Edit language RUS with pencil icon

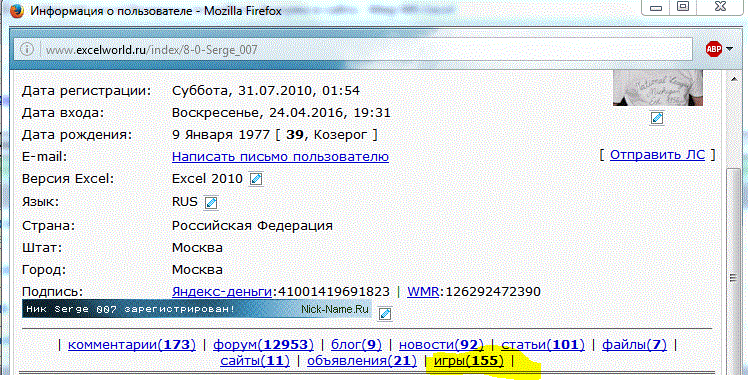tap(211, 202)
